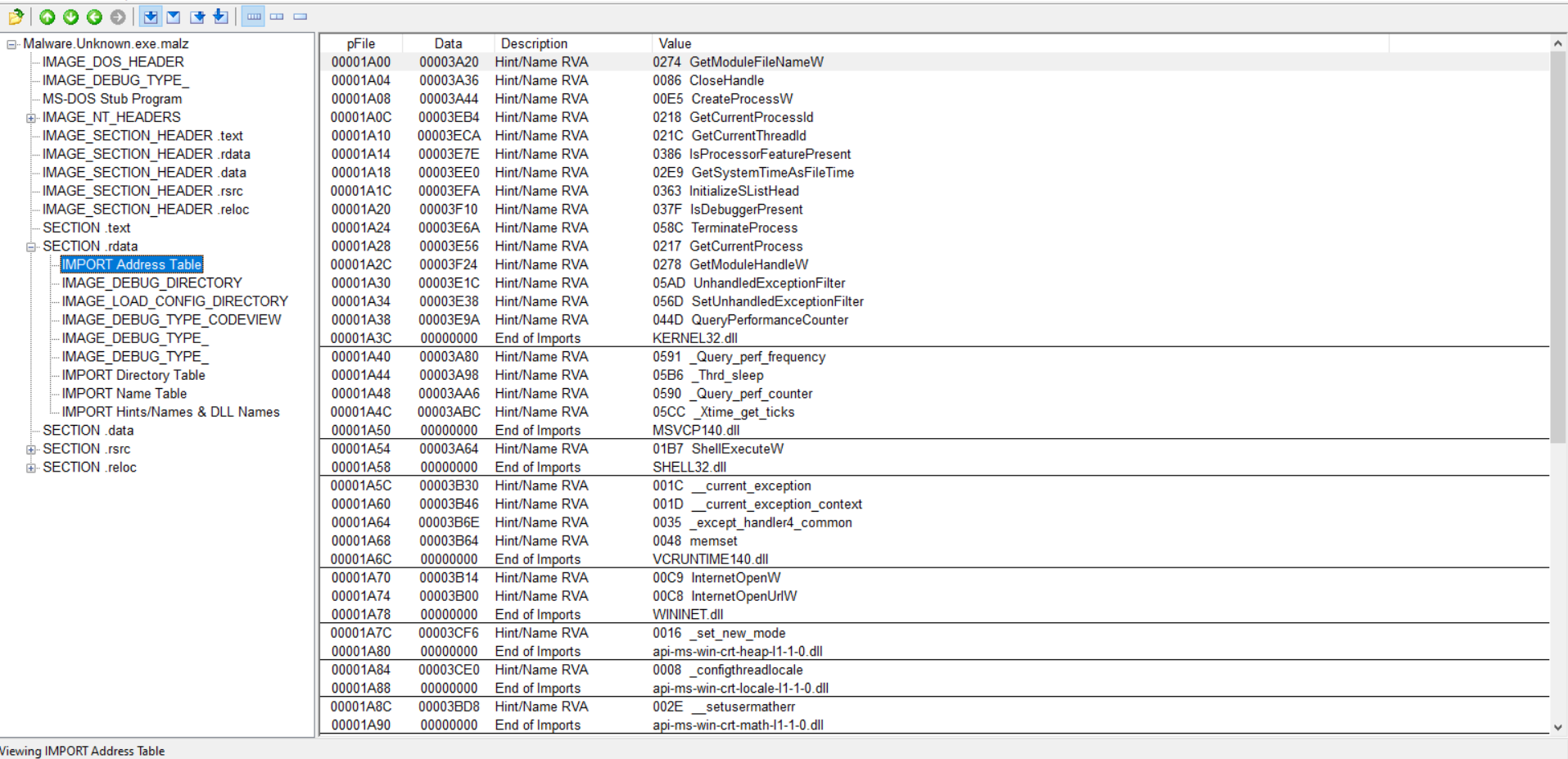
Task: Collapse the SECTION .rdata tree node
Action: click(x=31, y=246)
